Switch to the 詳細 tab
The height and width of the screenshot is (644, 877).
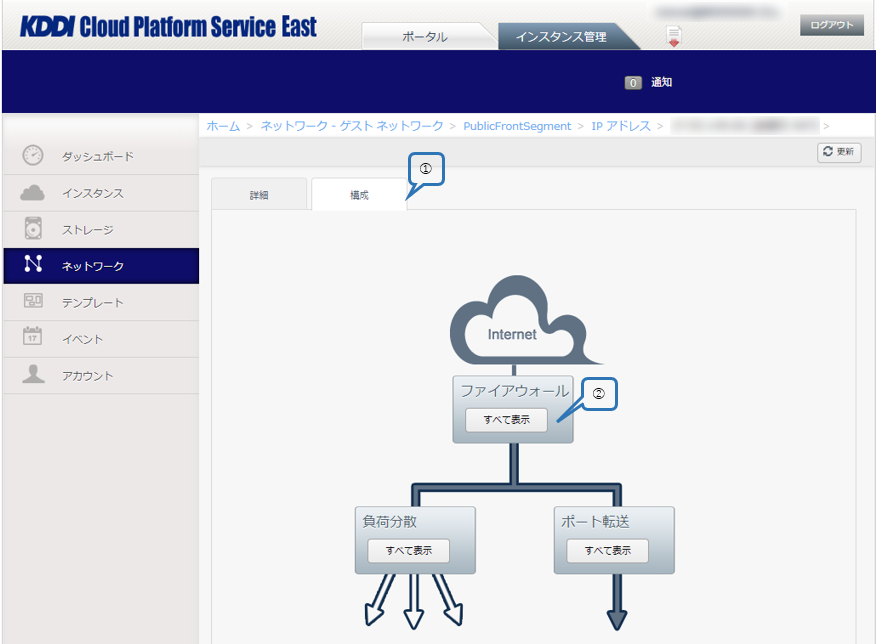point(259,195)
